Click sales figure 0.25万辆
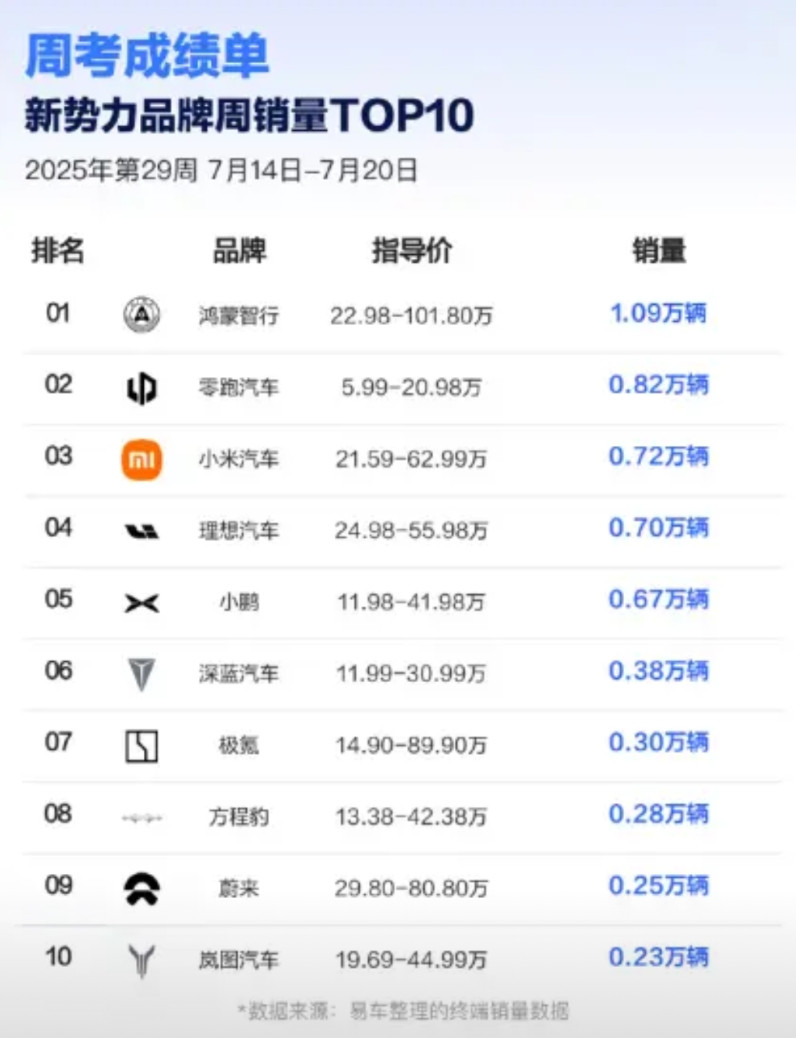 [x=659, y=885]
